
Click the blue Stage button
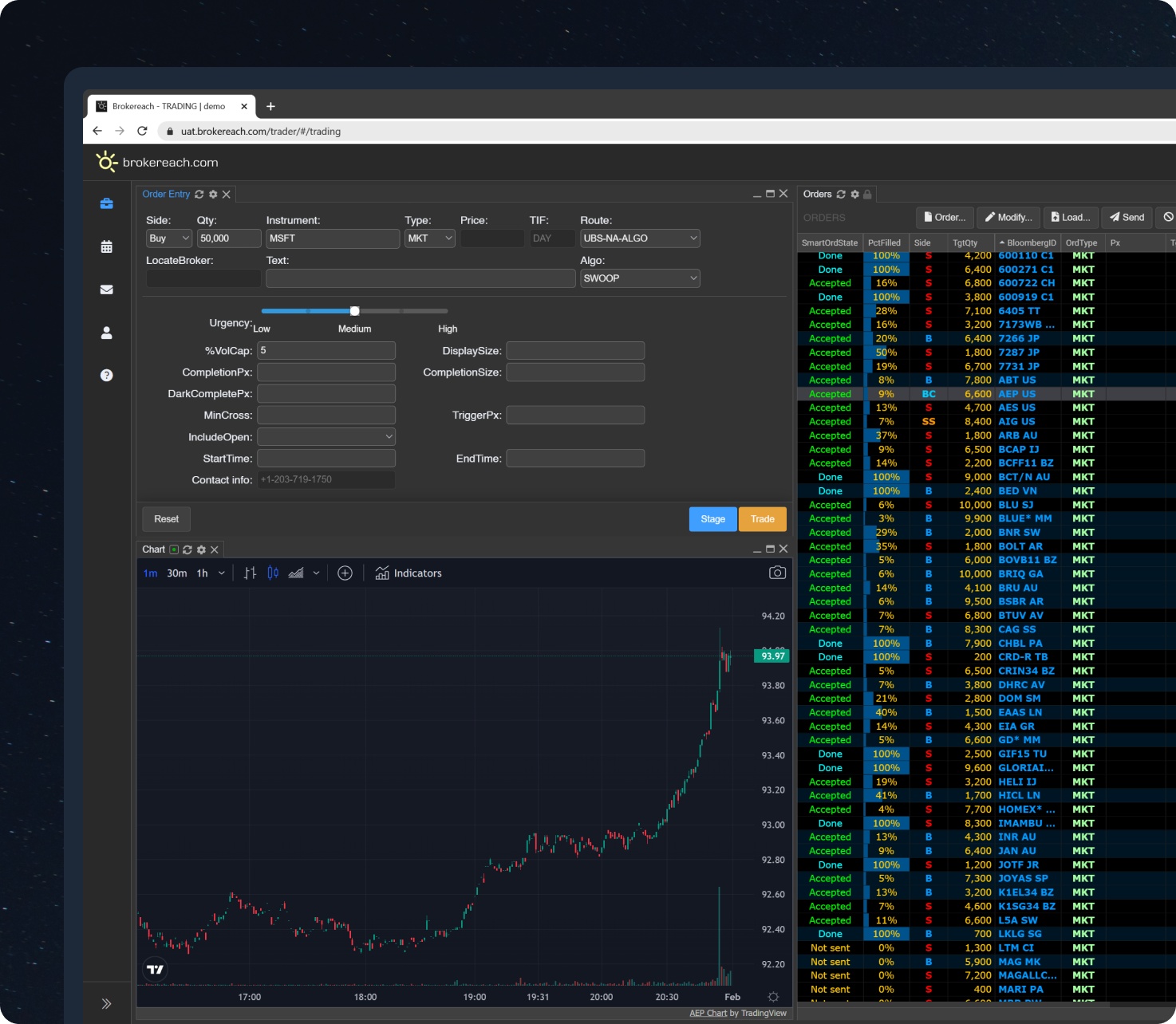[x=713, y=519]
